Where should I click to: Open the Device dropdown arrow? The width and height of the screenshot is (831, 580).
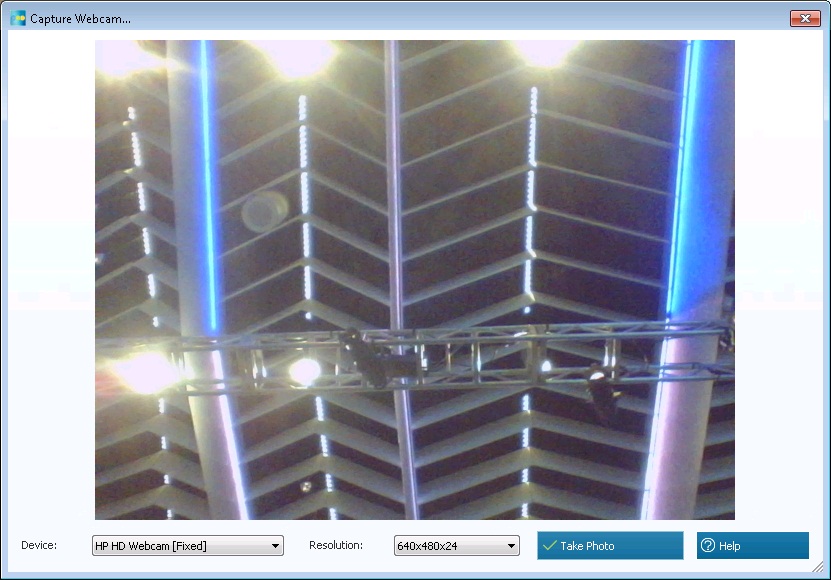[275, 546]
